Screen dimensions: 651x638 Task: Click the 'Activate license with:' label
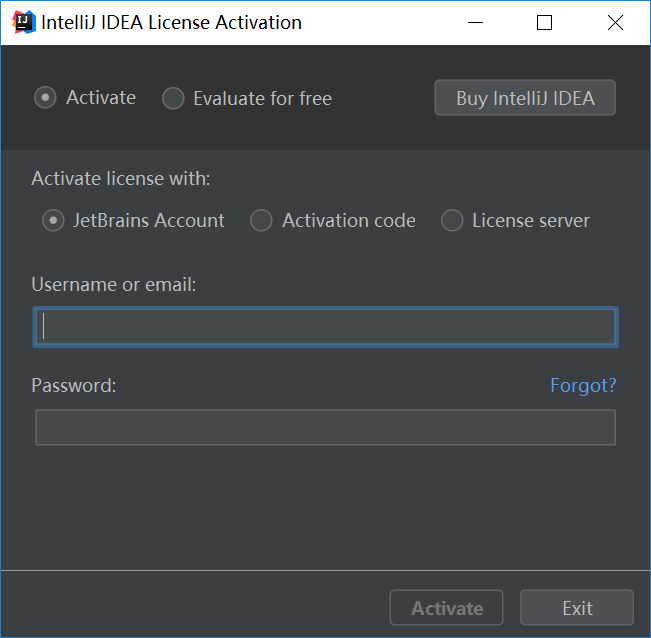[121, 179]
